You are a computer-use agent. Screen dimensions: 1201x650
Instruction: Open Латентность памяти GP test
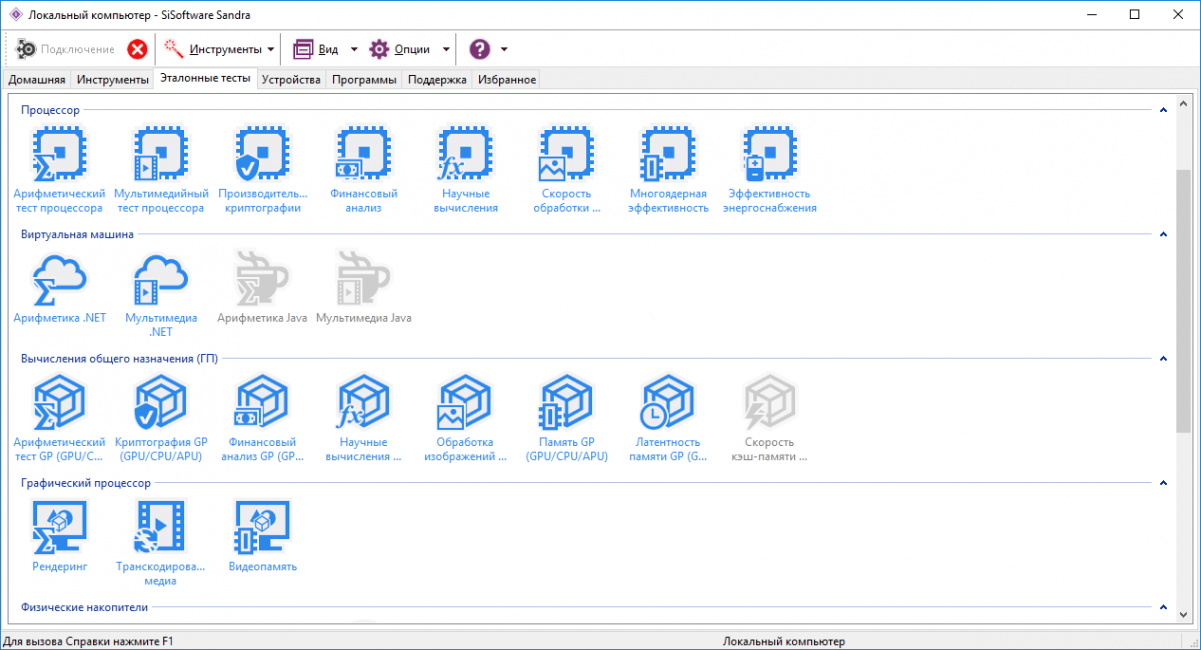pyautogui.click(x=667, y=418)
